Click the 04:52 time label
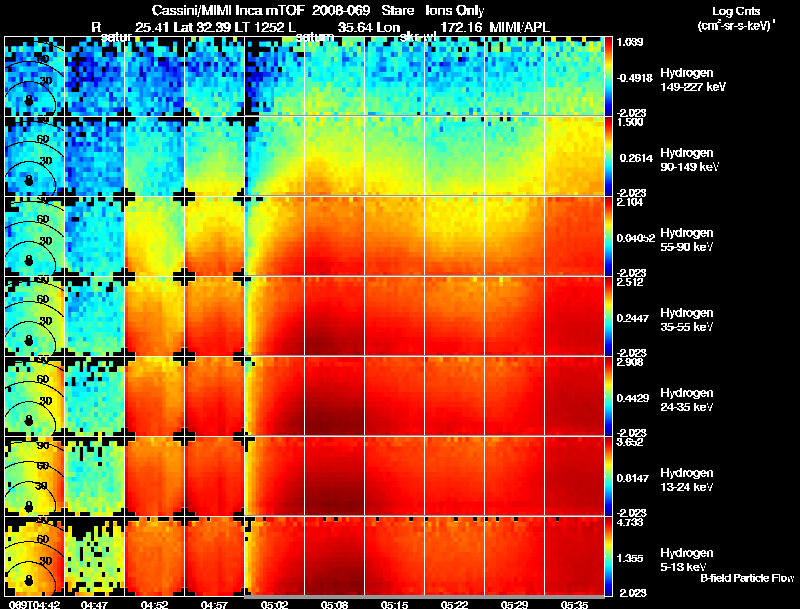 (x=155, y=604)
